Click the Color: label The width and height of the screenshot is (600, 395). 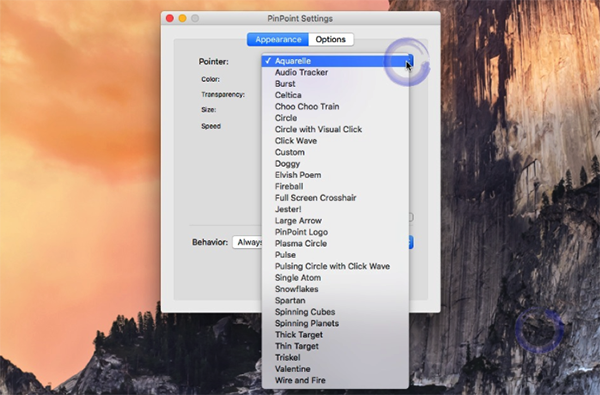click(x=210, y=79)
